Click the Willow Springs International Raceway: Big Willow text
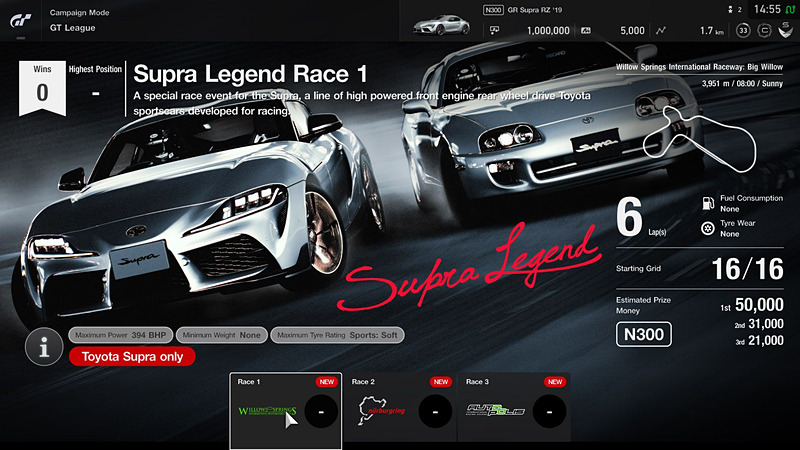This screenshot has height=450, width=800. pos(699,67)
